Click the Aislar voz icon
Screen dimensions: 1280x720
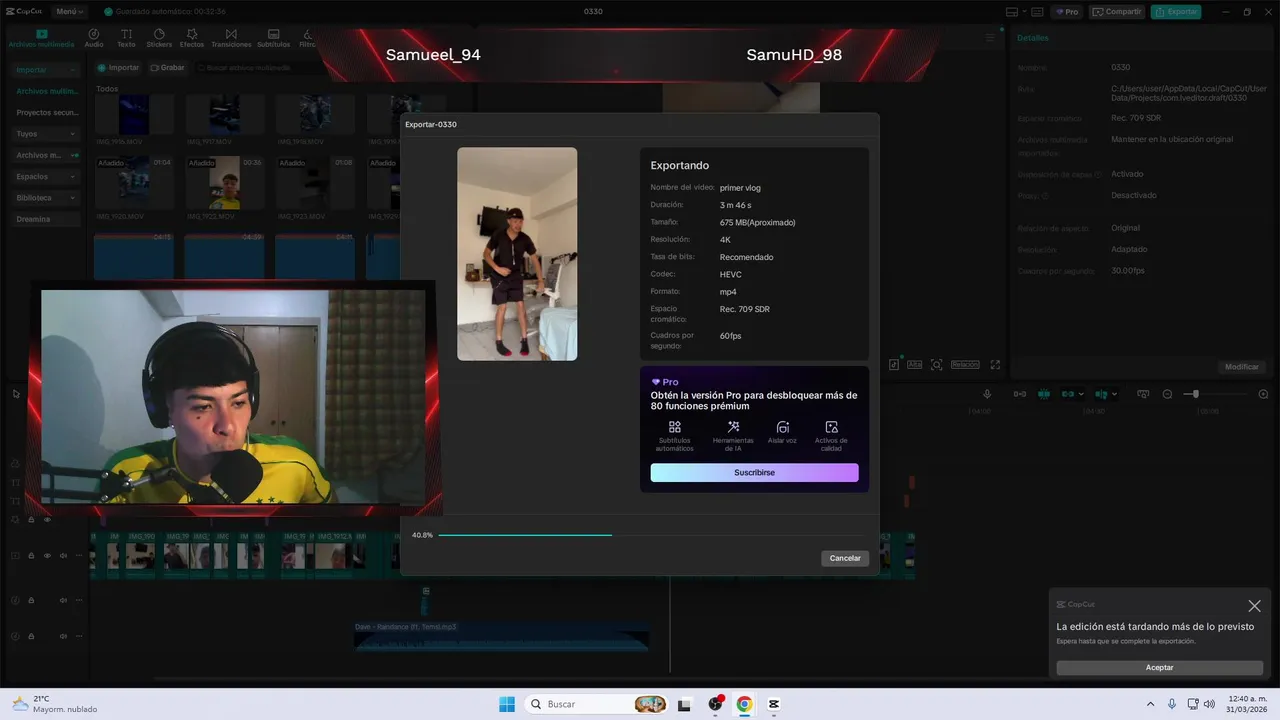(x=782, y=427)
